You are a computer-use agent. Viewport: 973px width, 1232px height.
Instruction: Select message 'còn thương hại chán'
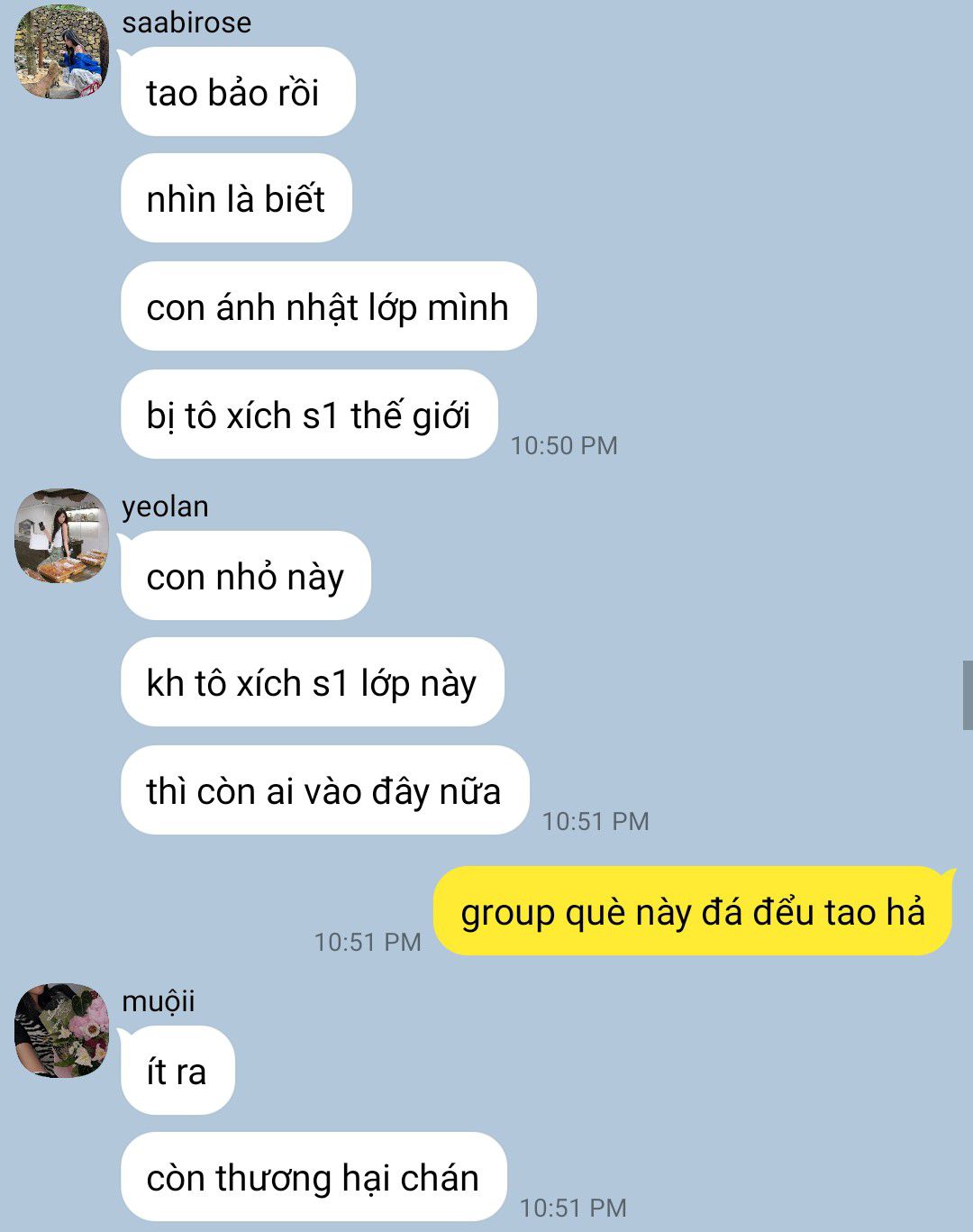coord(314,1177)
